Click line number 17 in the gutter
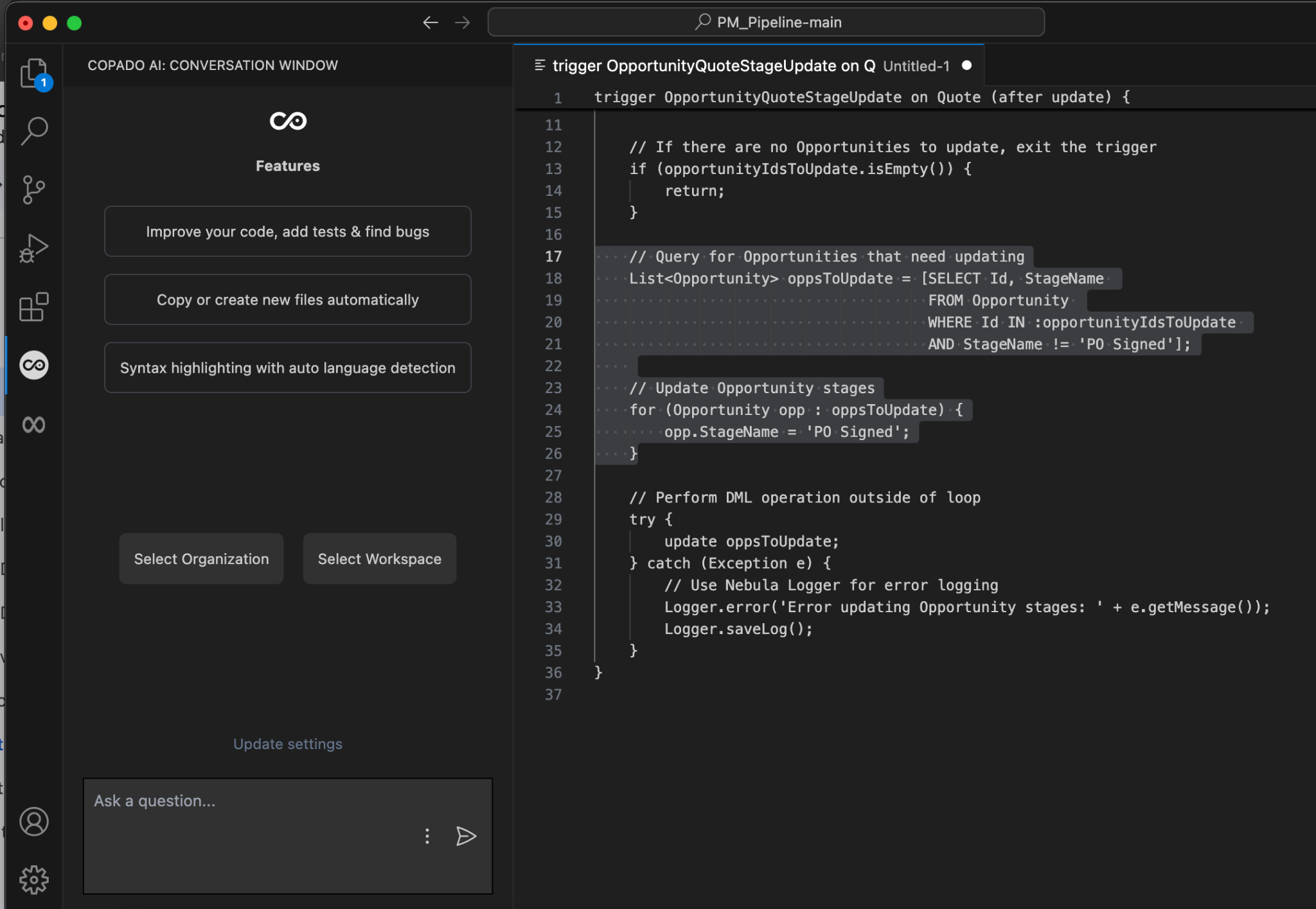This screenshot has width=1316, height=909. click(x=553, y=256)
